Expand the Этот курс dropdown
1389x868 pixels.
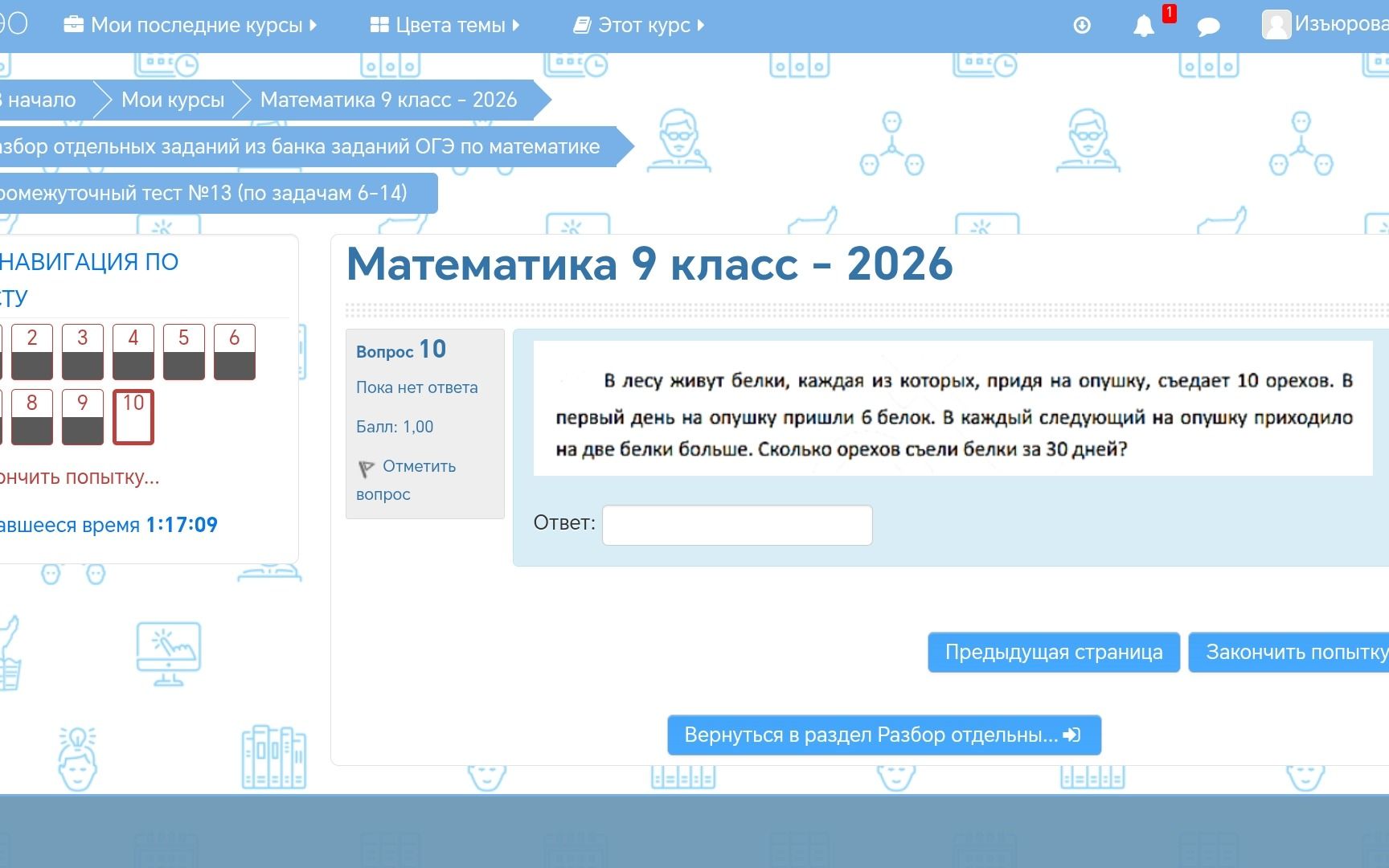(639, 25)
